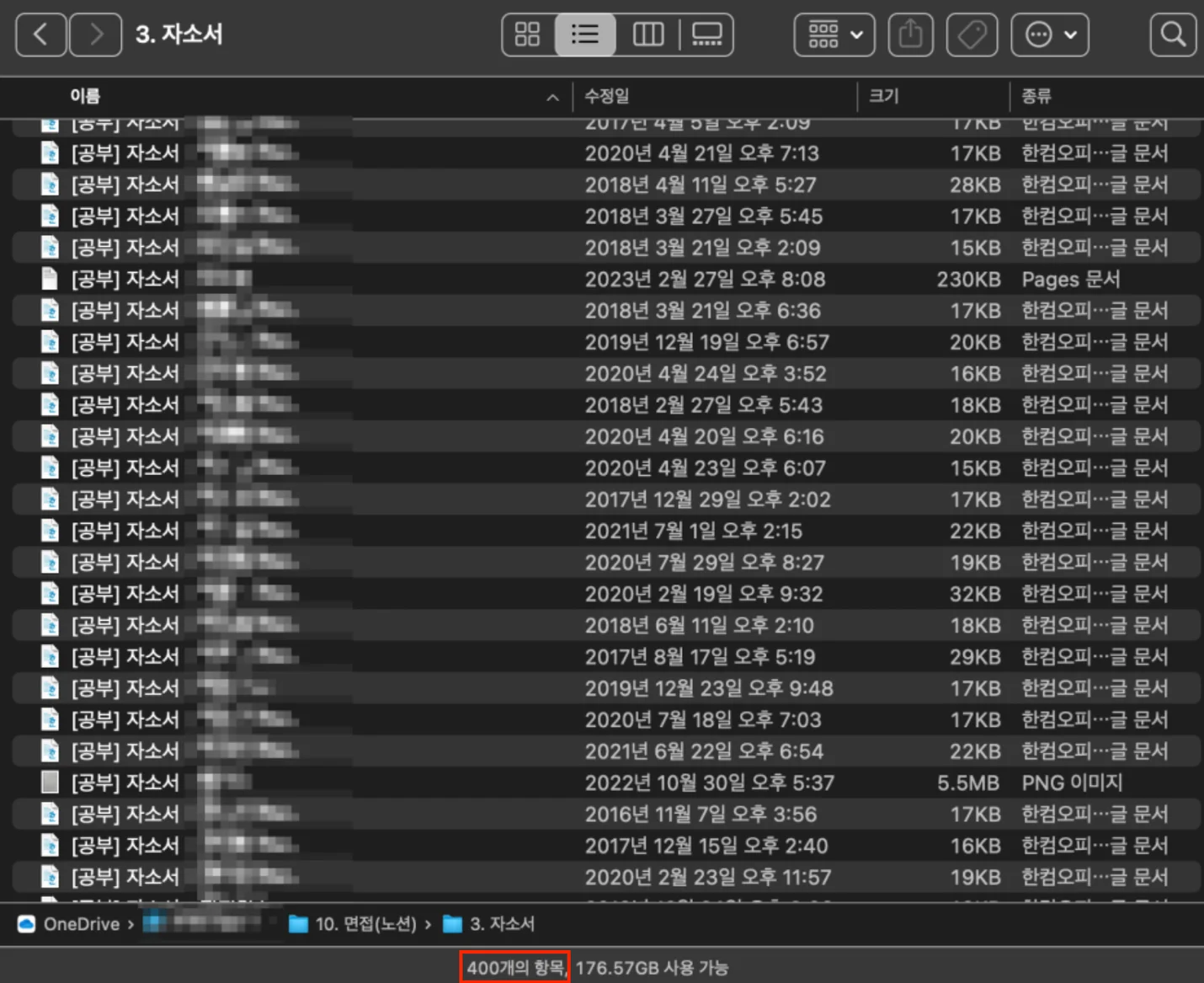This screenshot has height=983, width=1204.
Task: Click HWP document icon for 2018년 4월 11일 file
Action: [50, 184]
